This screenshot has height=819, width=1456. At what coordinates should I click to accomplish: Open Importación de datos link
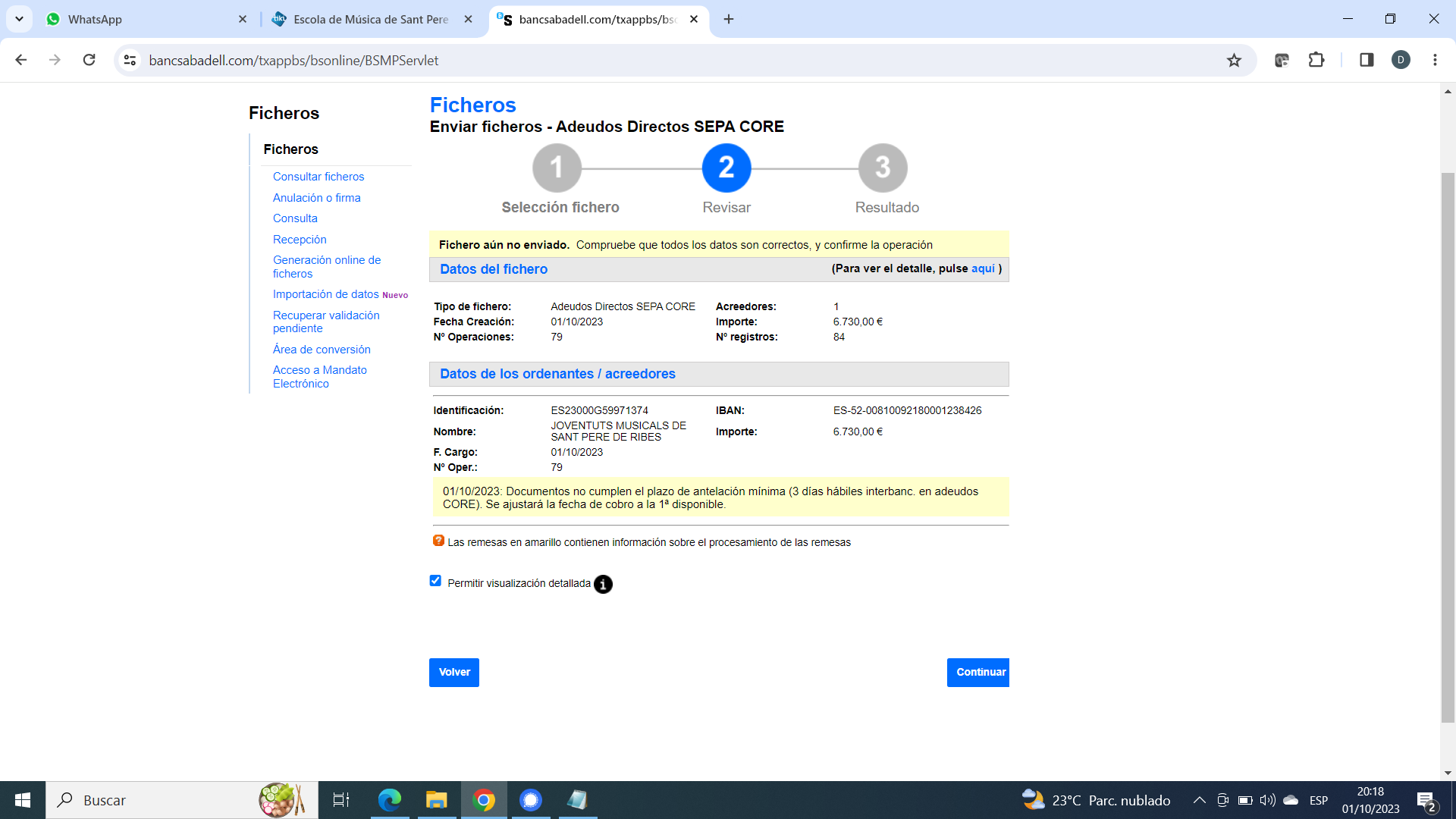[326, 294]
